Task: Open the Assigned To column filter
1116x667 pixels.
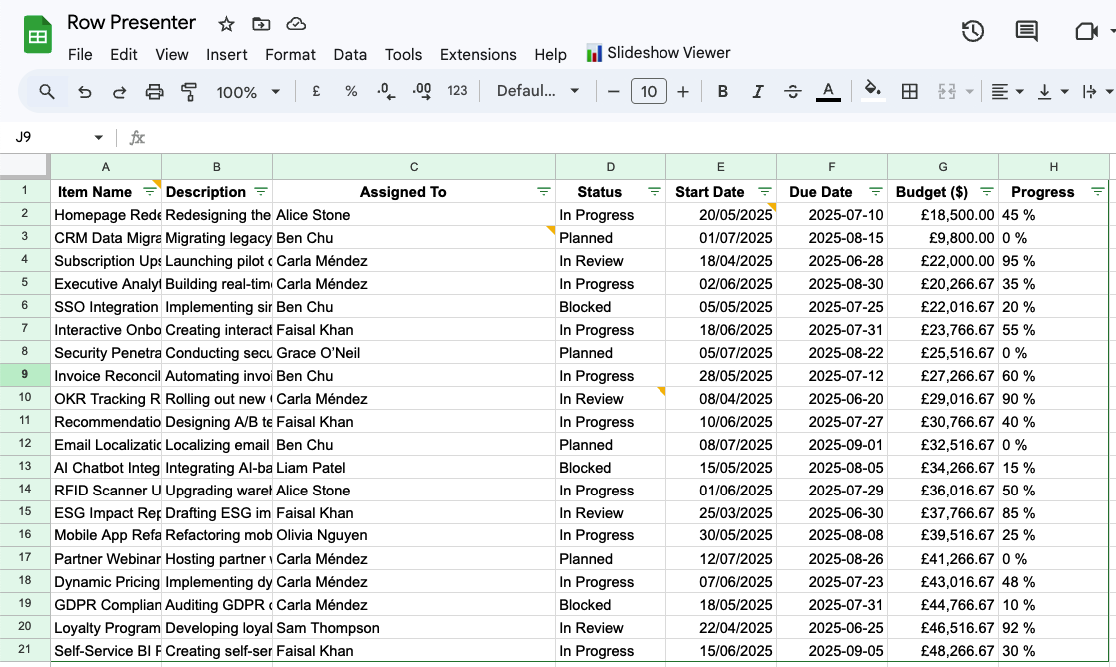Action: 543,191
